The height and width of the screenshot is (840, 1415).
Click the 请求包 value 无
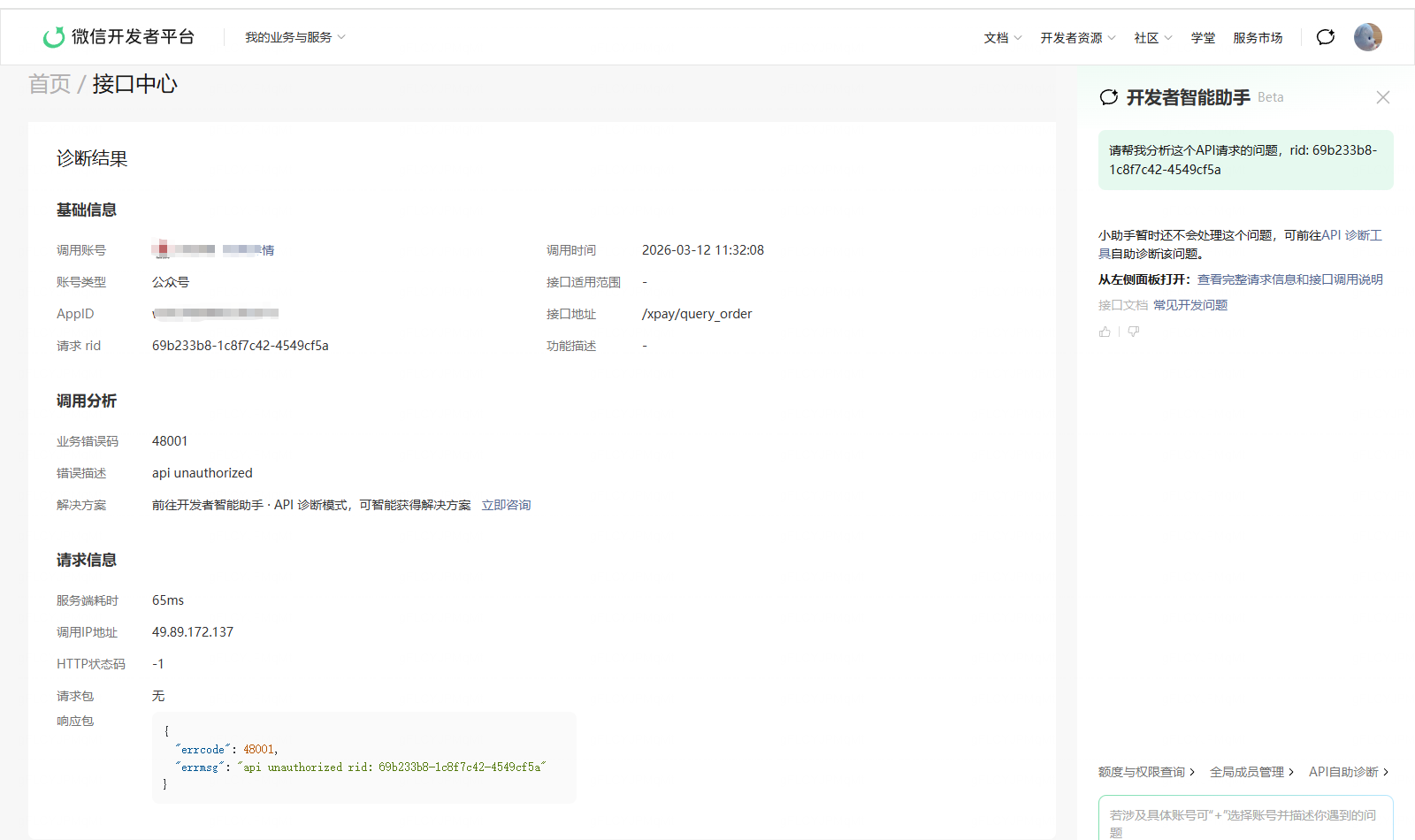[158, 696]
